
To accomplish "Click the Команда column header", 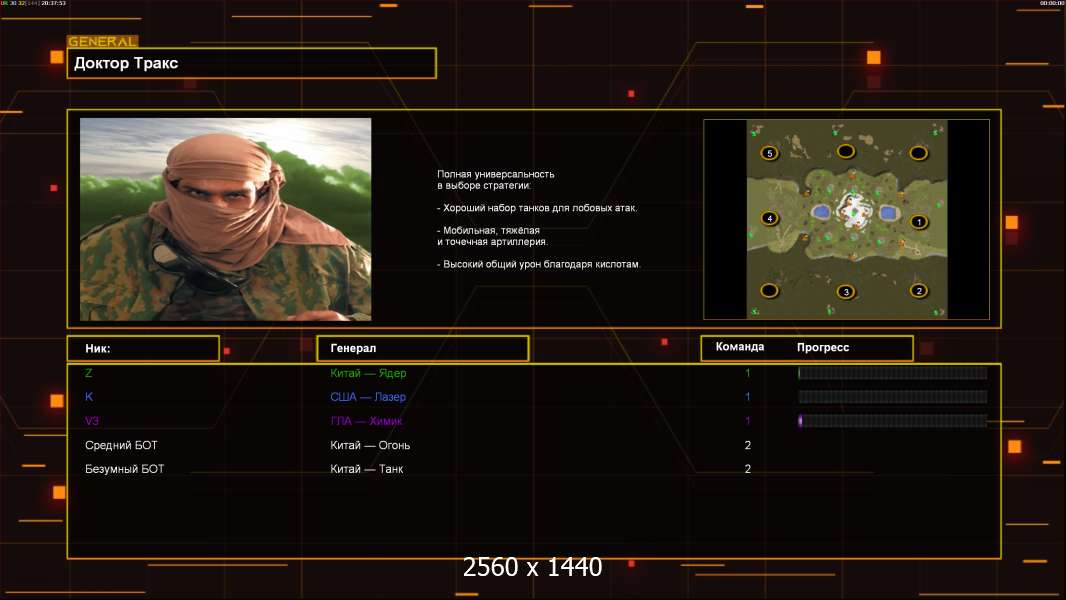I will coord(740,347).
